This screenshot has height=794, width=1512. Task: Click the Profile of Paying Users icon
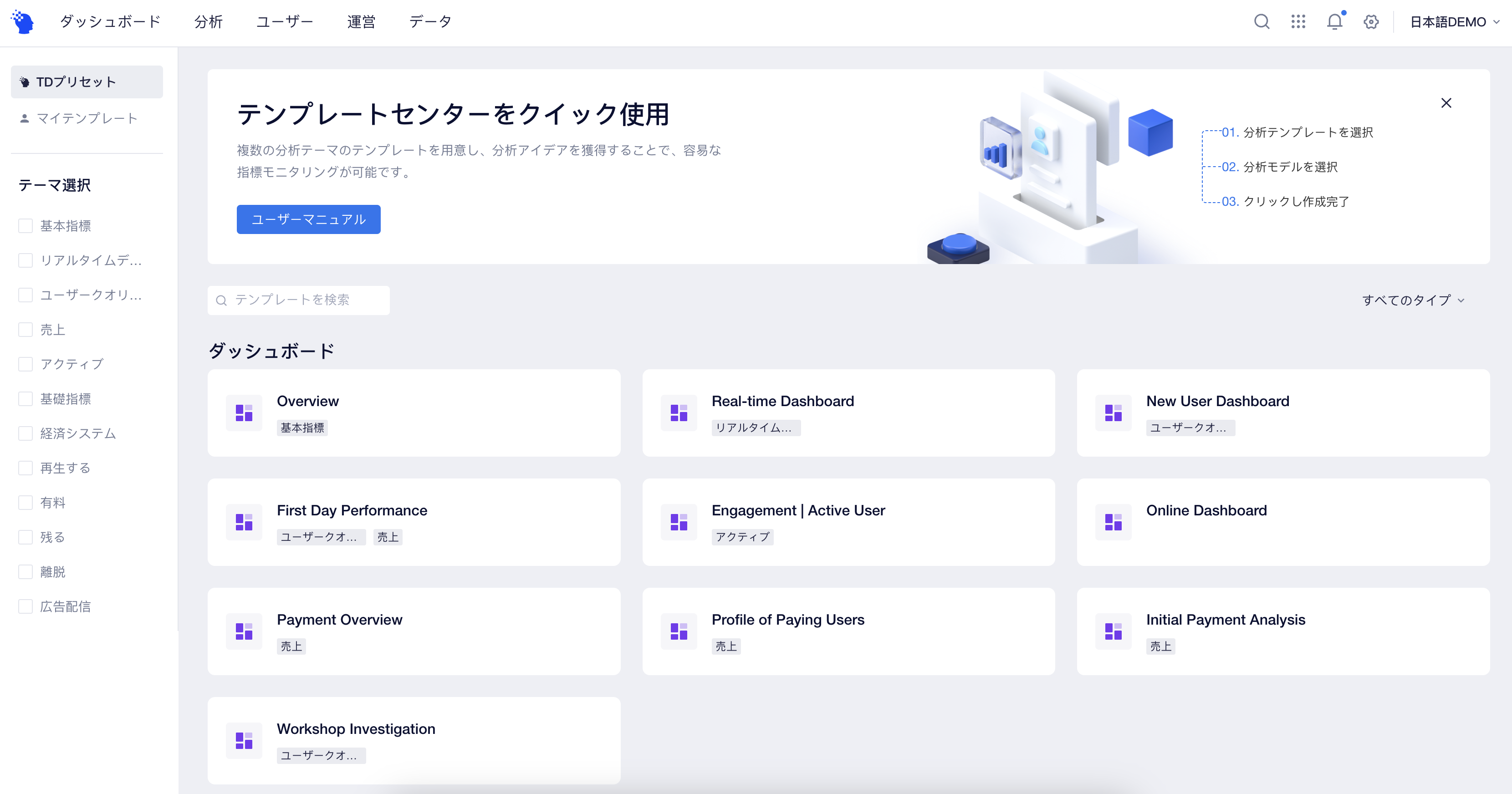pos(679,631)
